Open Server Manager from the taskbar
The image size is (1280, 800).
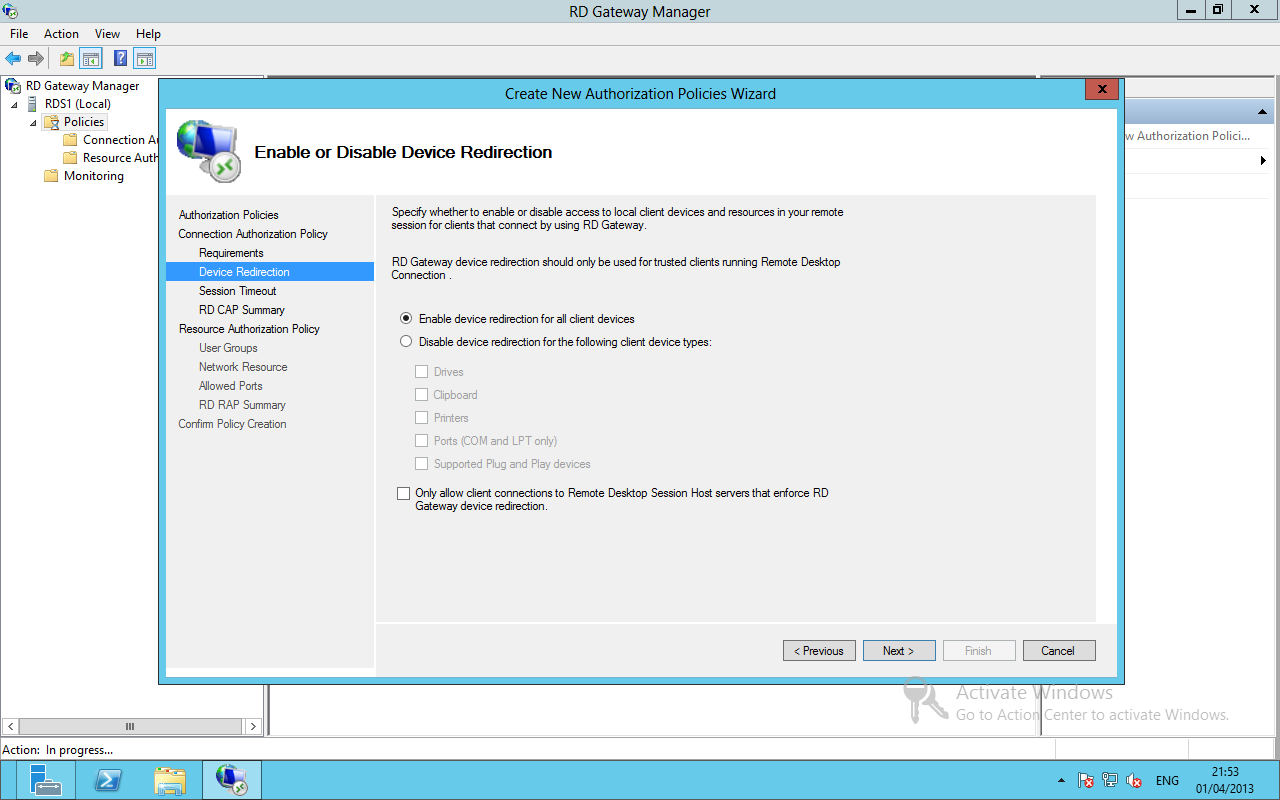click(45, 780)
